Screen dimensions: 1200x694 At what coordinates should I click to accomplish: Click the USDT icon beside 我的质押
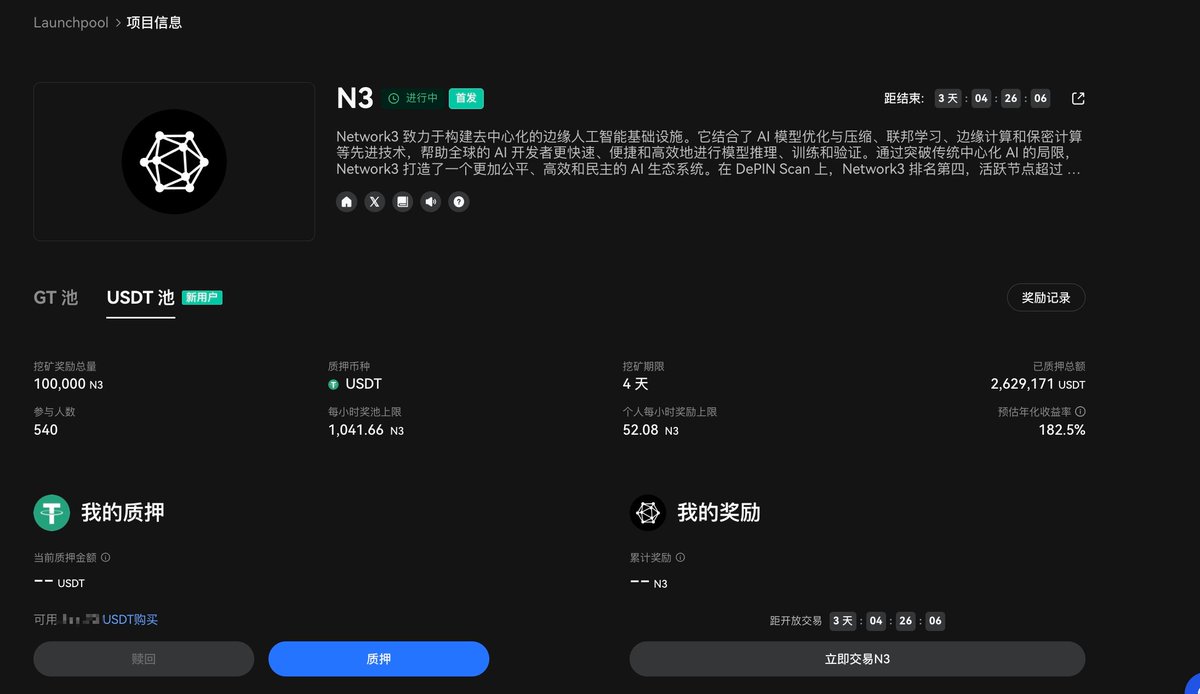point(51,512)
